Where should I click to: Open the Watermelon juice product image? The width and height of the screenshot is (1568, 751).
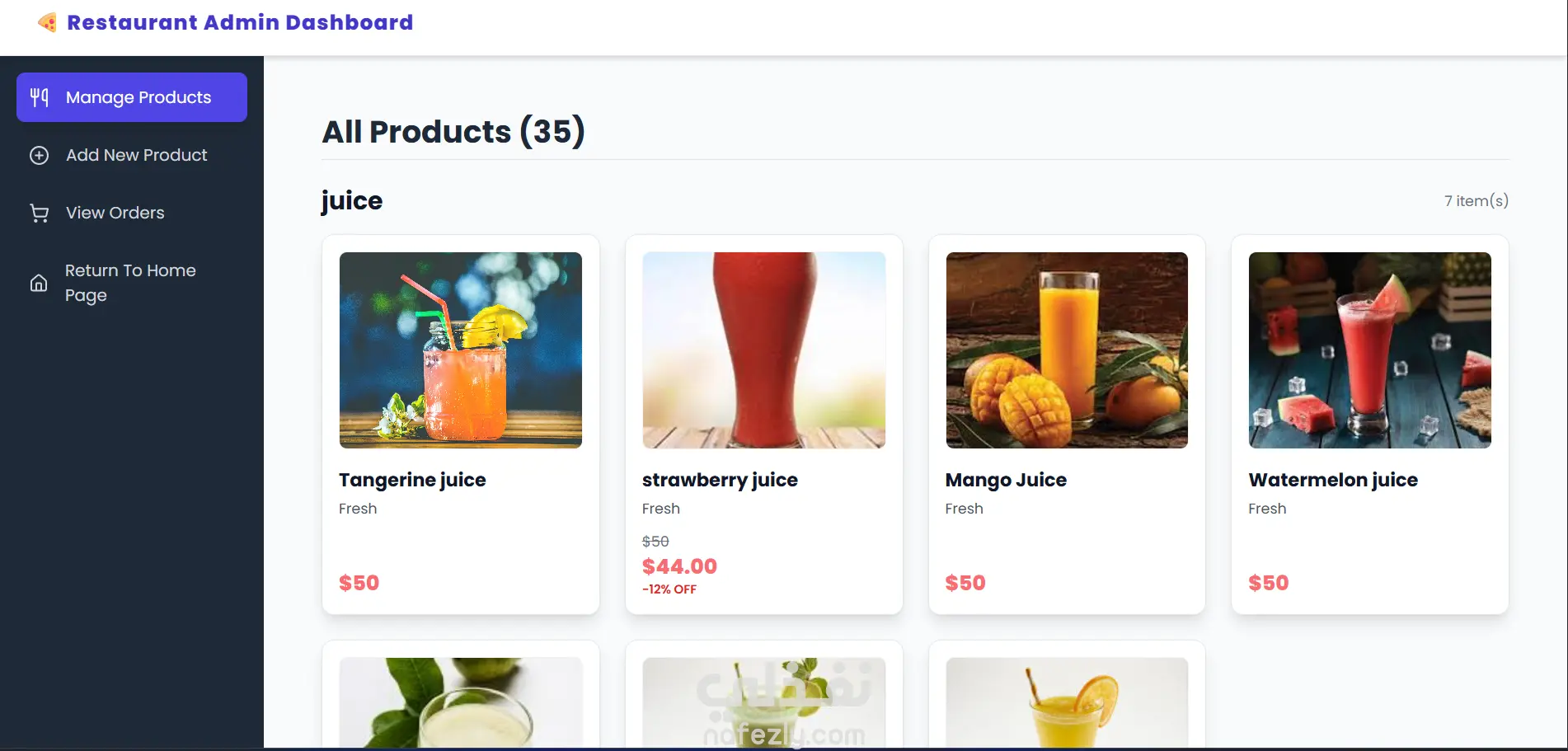pos(1369,350)
